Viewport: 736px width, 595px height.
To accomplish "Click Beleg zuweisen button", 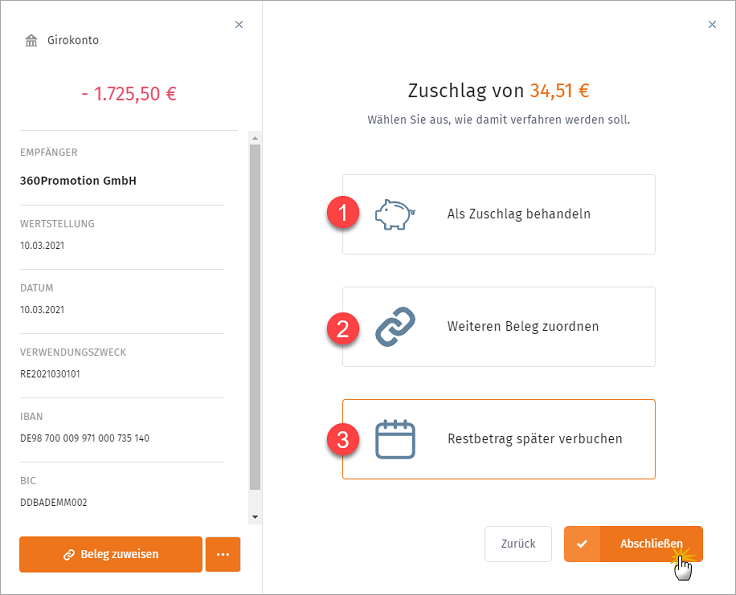I will pyautogui.click(x=111, y=555).
